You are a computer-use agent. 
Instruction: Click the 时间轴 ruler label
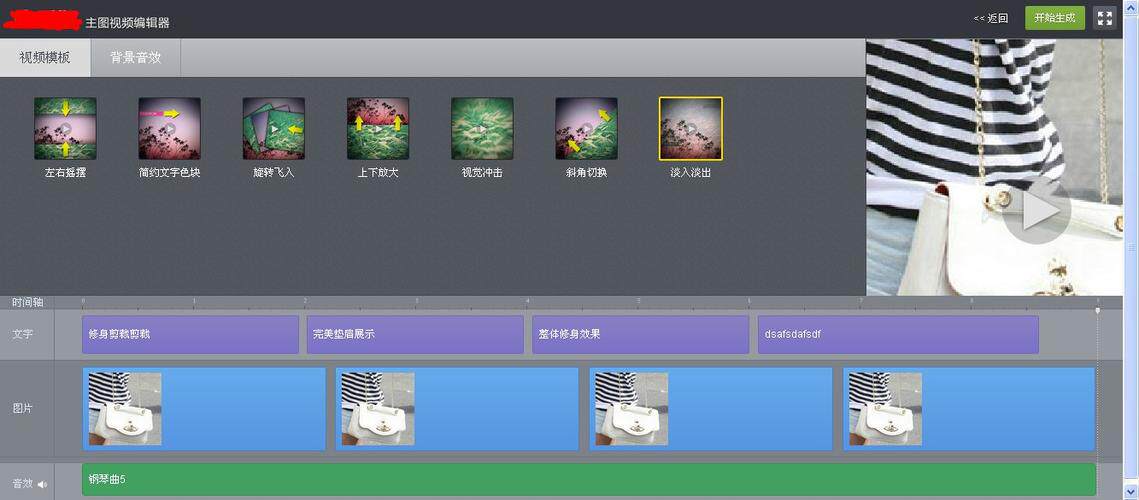click(28, 302)
